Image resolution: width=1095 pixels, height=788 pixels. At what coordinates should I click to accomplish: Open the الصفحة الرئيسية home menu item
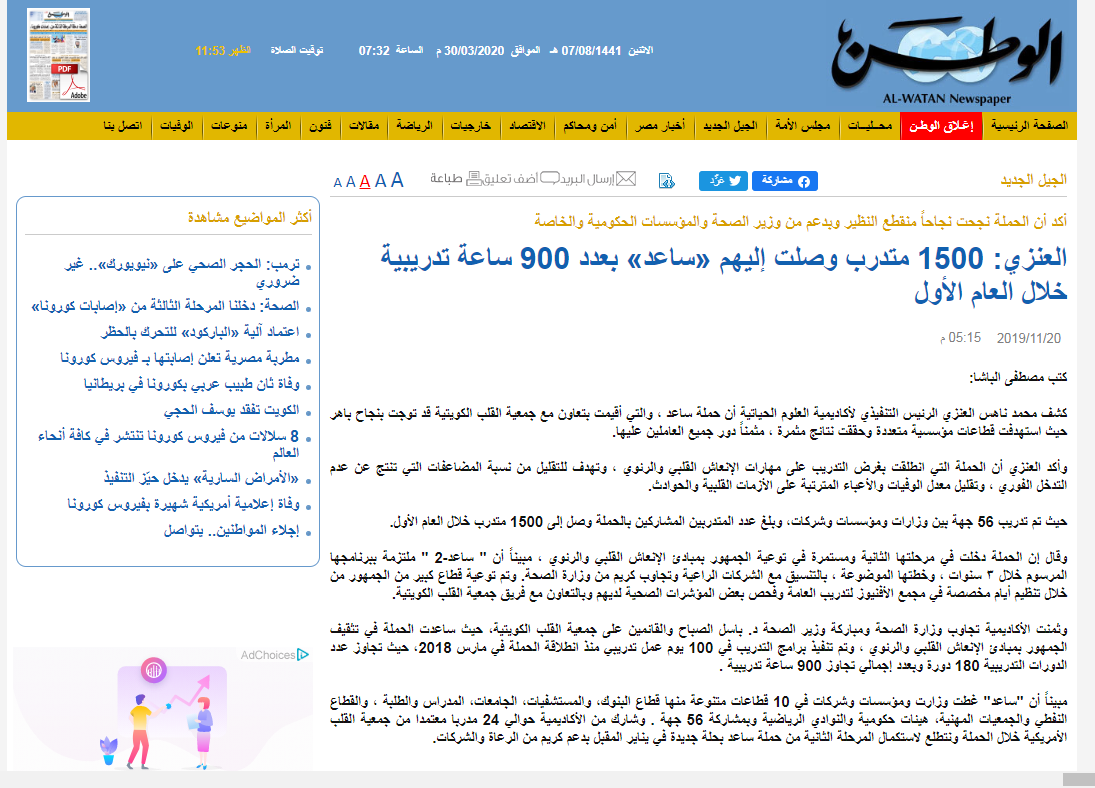point(1029,126)
